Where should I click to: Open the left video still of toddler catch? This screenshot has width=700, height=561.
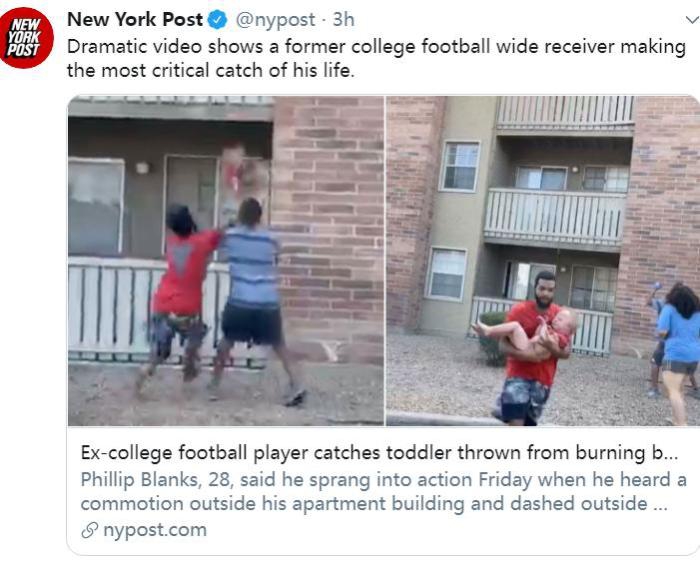point(225,261)
